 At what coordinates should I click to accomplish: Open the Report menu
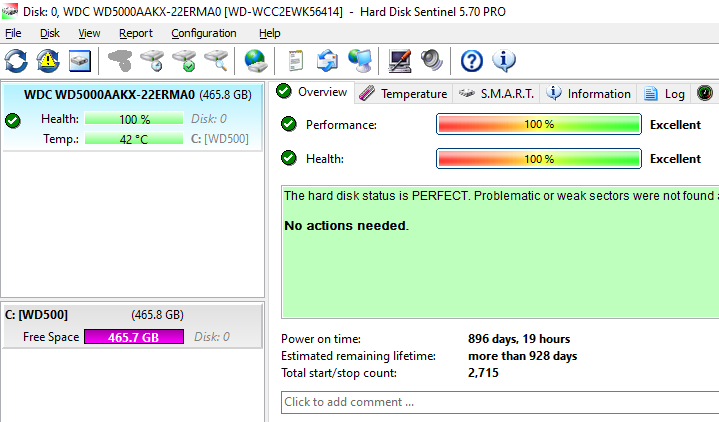[136, 33]
